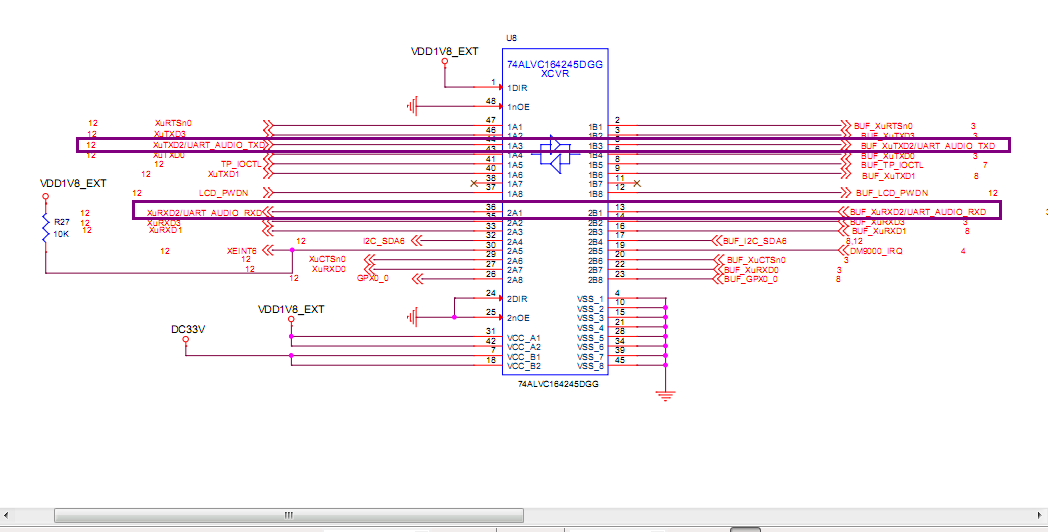Select the DC33V power symbol circle
This screenshot has height=532, width=1048.
(186, 340)
